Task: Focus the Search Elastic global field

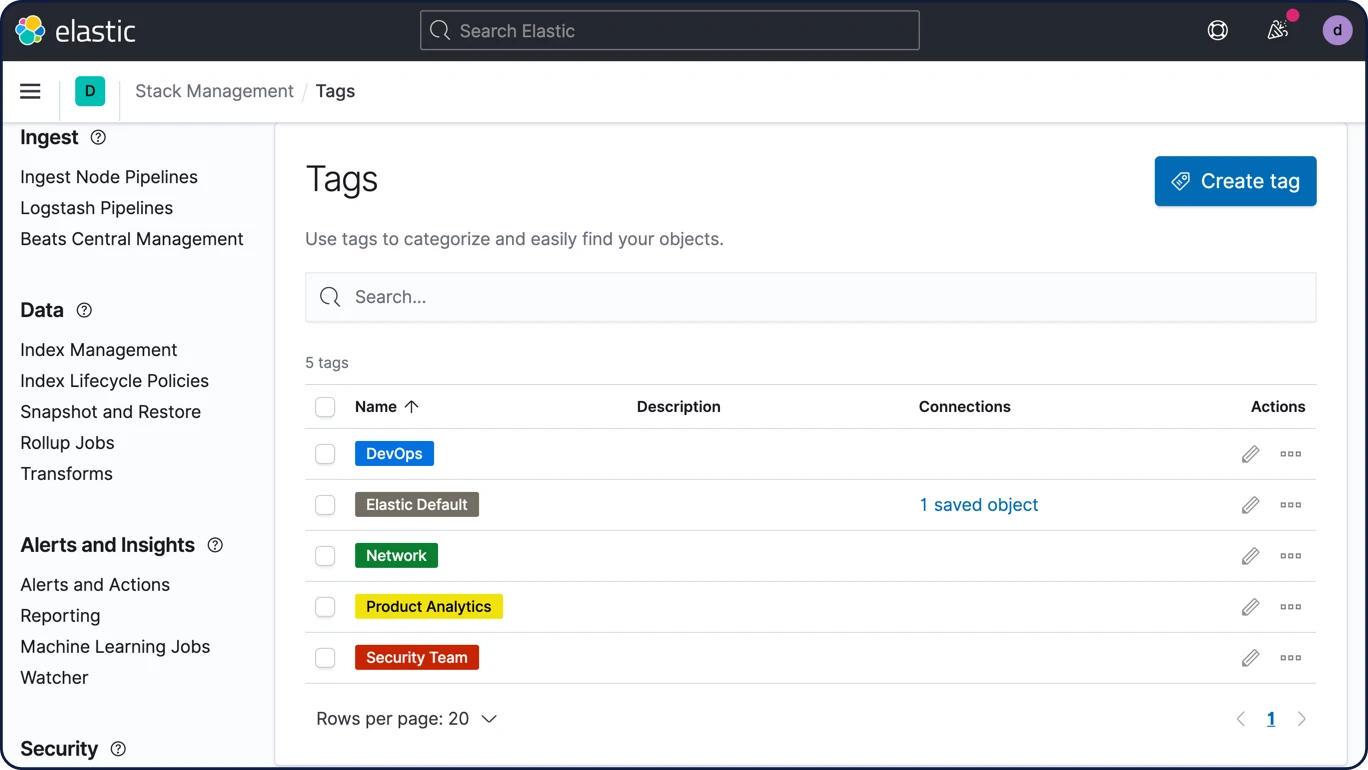Action: point(670,31)
